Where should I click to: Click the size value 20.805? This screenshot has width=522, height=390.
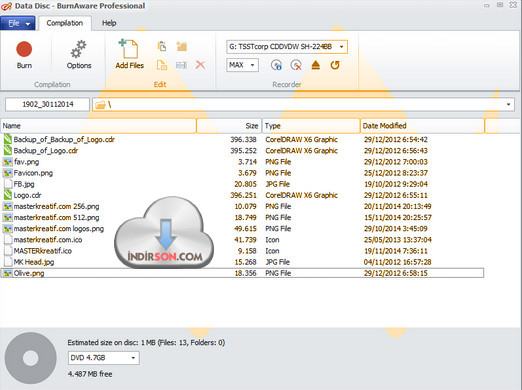[x=245, y=184]
